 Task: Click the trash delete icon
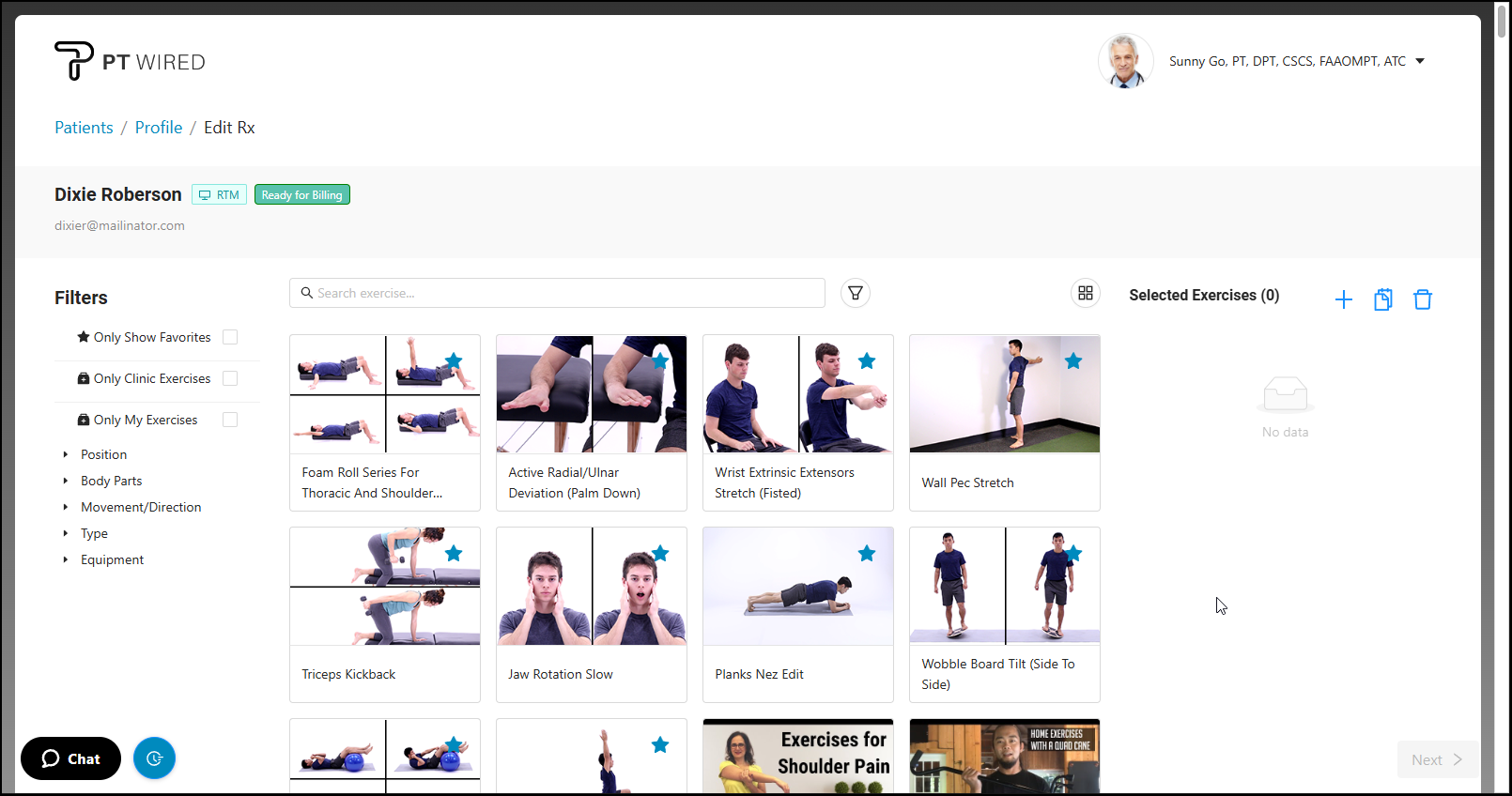click(1422, 299)
